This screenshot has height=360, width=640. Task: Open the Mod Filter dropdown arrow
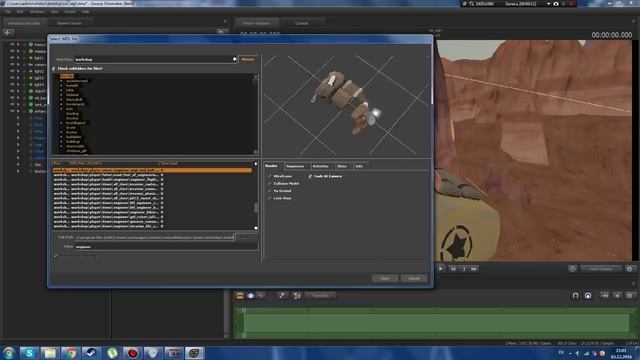click(x=234, y=59)
